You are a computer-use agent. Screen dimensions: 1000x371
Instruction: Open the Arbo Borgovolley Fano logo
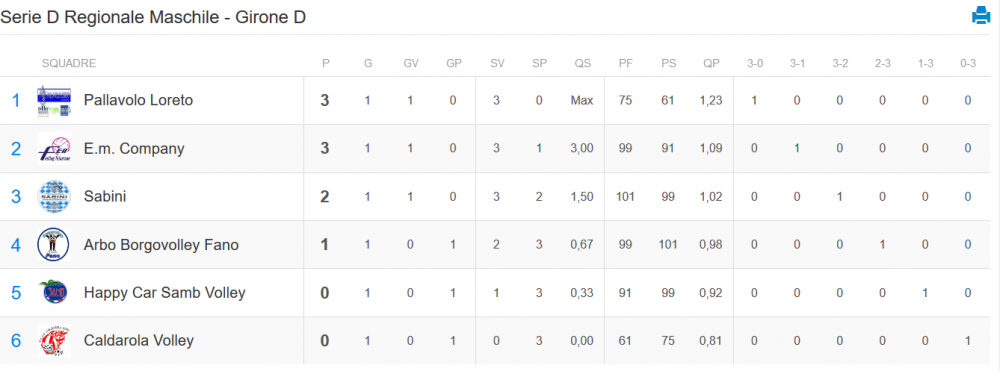[x=54, y=245]
